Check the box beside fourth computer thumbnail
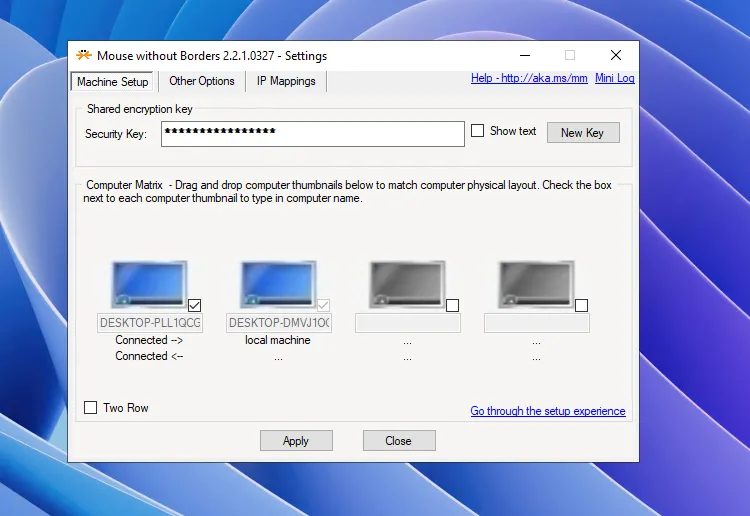 [582, 305]
